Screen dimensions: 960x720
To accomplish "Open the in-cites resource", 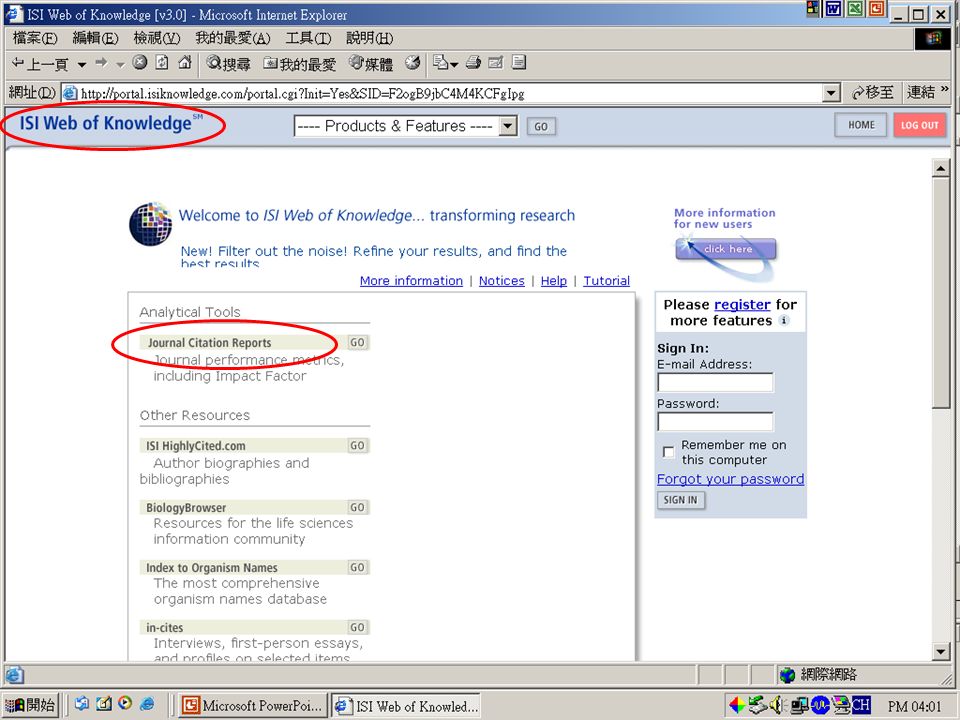I will coord(164,628).
